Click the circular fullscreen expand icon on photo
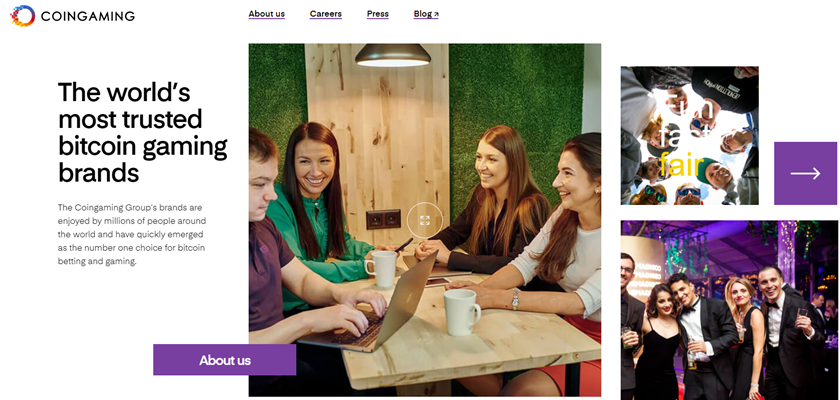The image size is (840, 400). [425, 220]
